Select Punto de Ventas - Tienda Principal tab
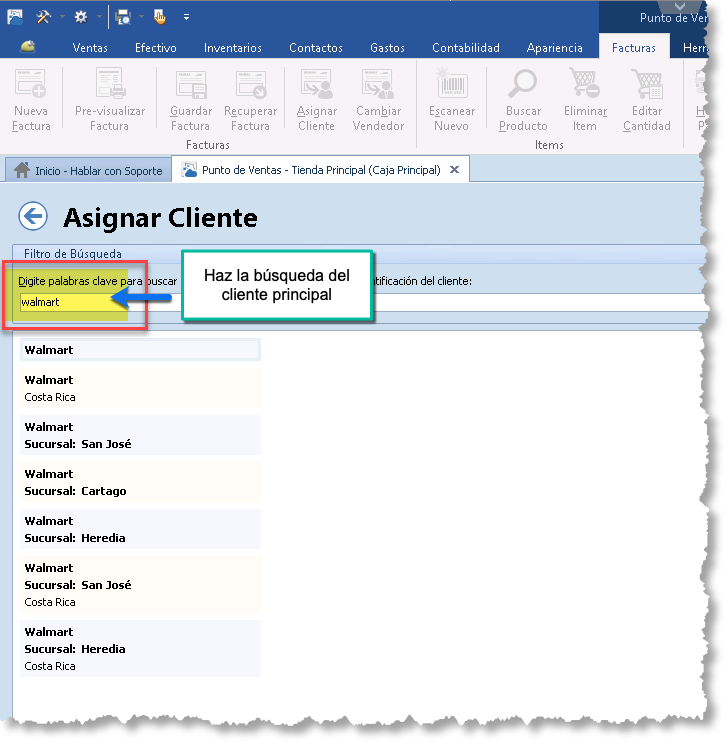 pyautogui.click(x=321, y=170)
